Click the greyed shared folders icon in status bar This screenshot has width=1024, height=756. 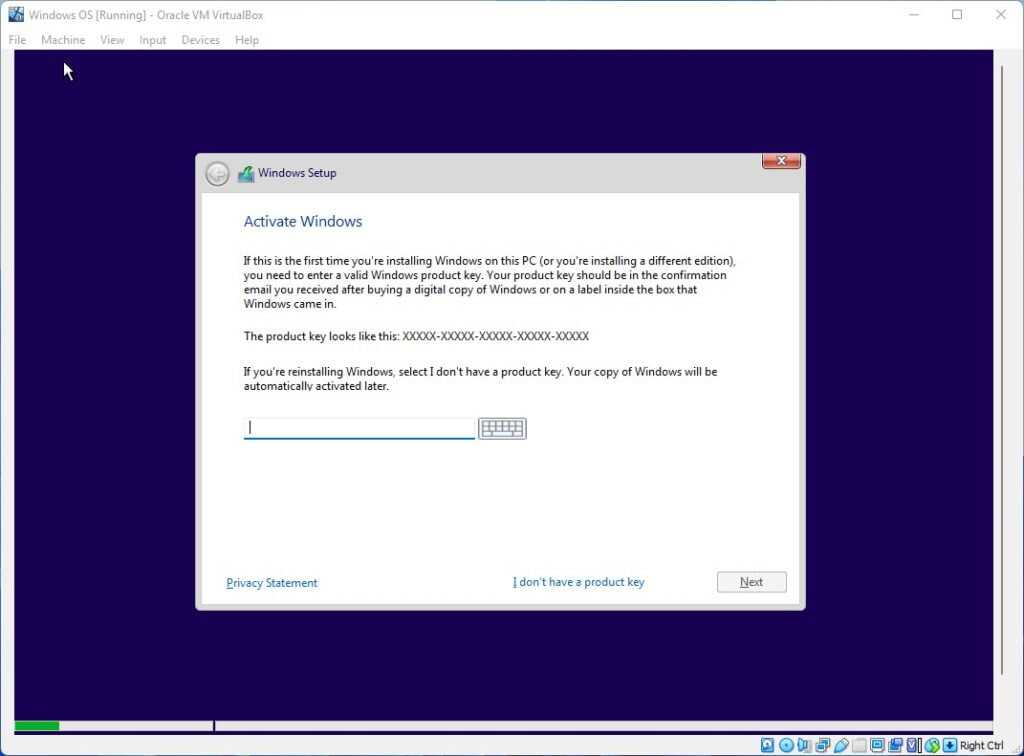click(859, 745)
